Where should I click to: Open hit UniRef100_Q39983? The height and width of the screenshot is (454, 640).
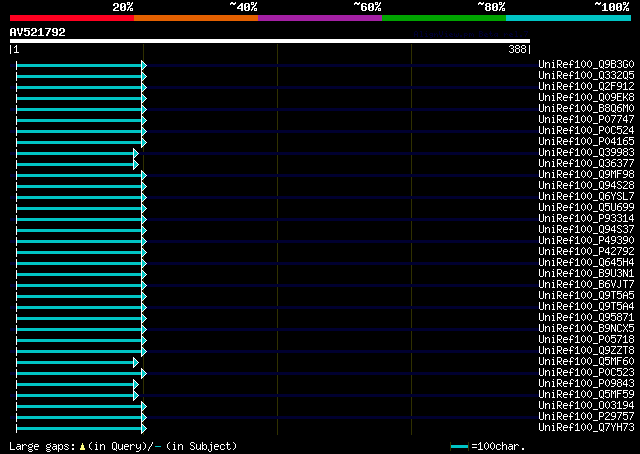click(586, 153)
